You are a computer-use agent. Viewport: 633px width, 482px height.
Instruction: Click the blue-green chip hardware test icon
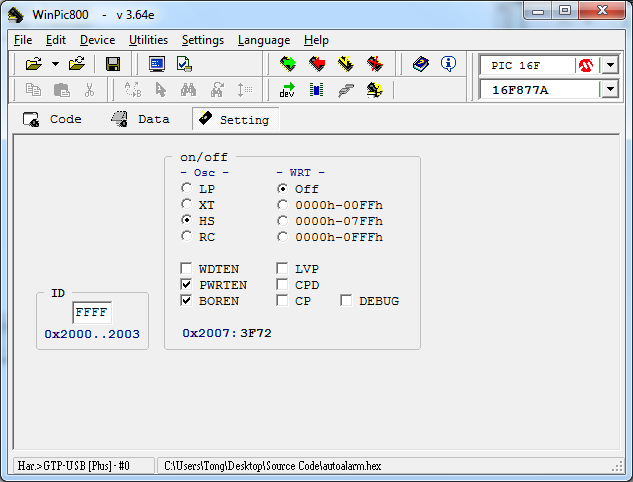(x=316, y=90)
